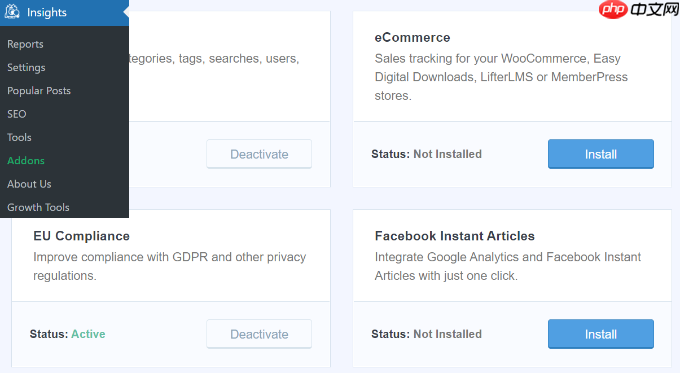Click the eCommerce Not Installed status text
The height and width of the screenshot is (373, 680).
pos(448,154)
